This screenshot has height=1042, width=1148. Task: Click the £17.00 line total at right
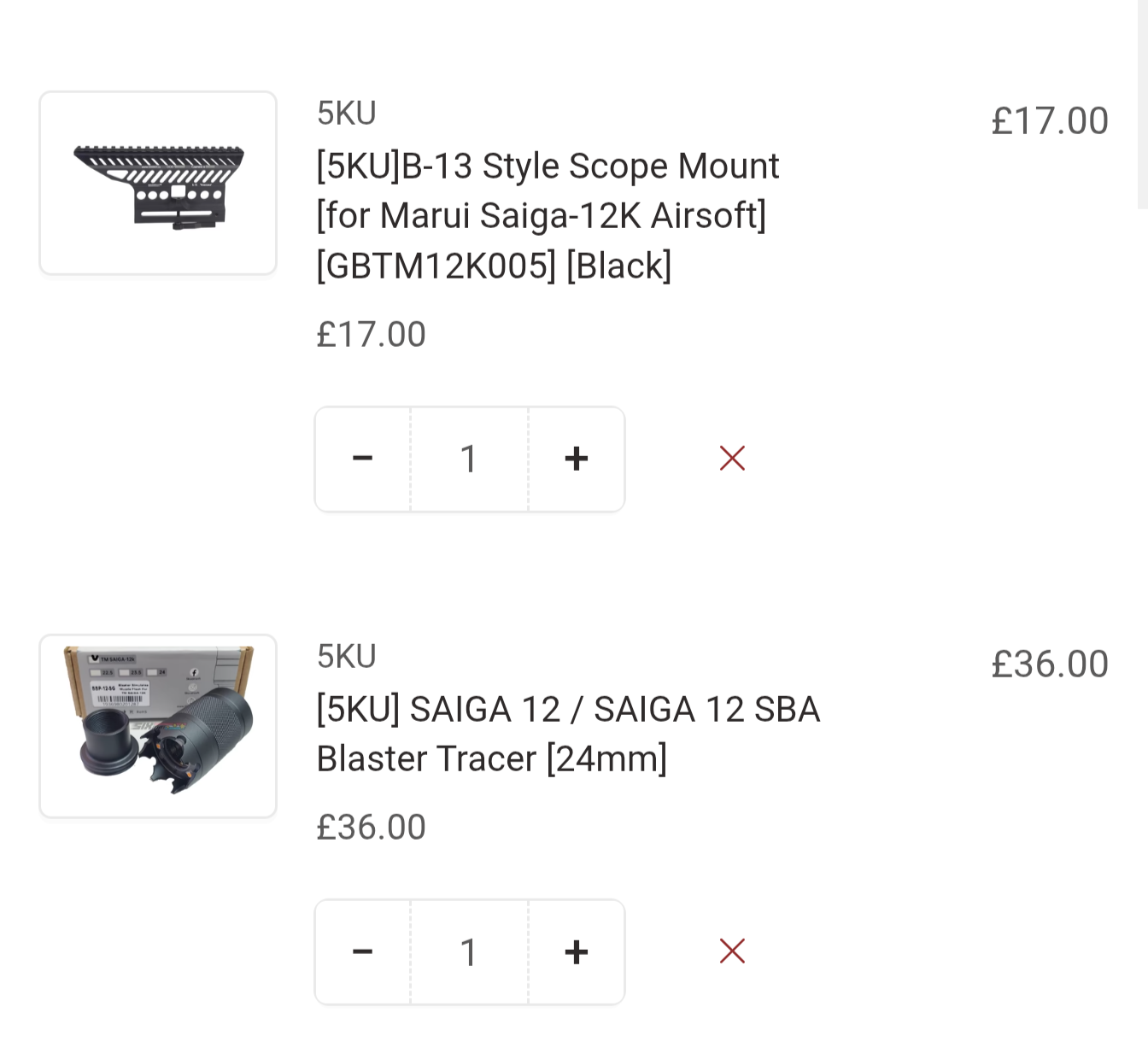click(1049, 121)
